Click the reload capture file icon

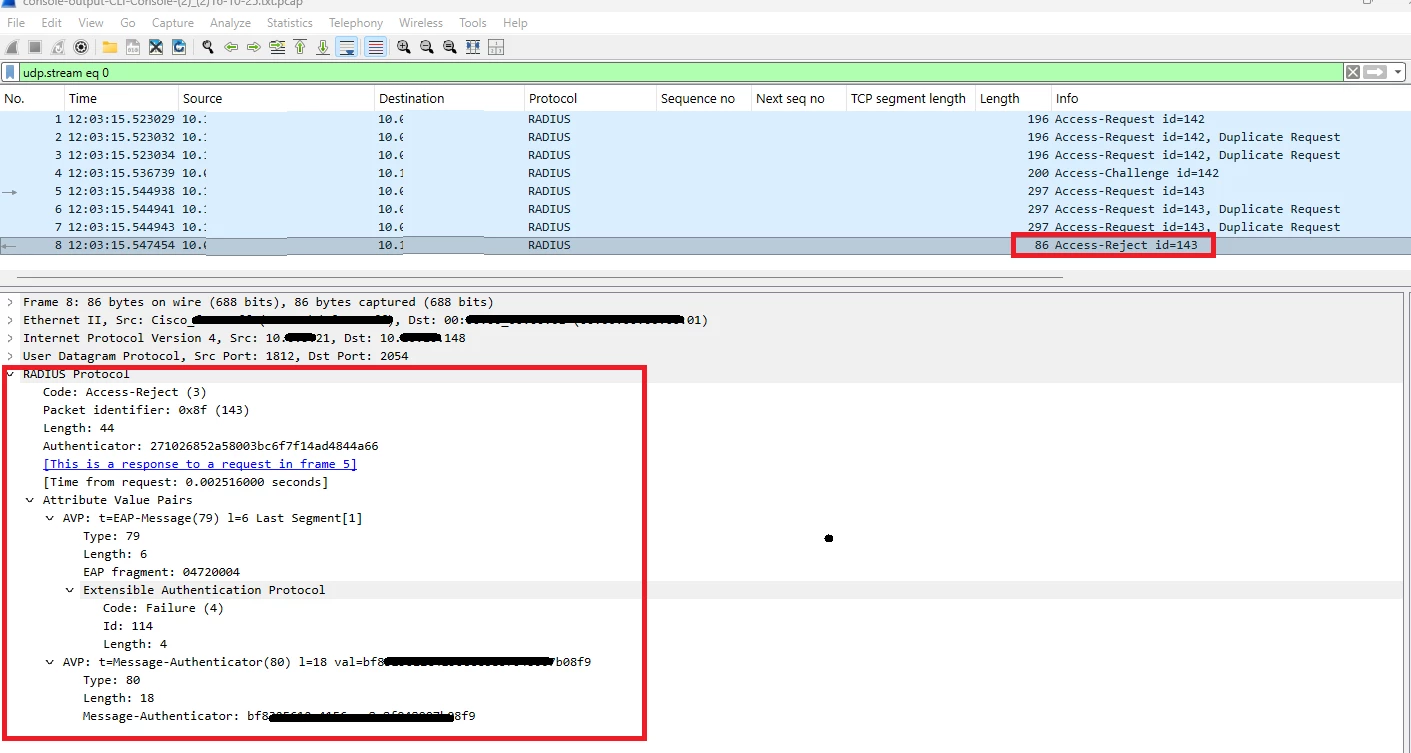(x=179, y=47)
